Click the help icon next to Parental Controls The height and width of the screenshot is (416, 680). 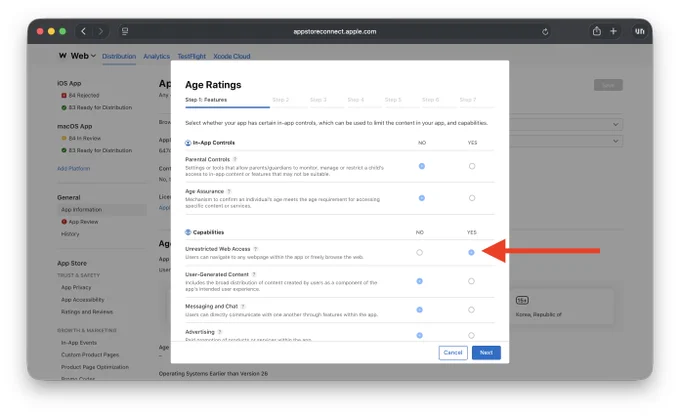point(235,159)
